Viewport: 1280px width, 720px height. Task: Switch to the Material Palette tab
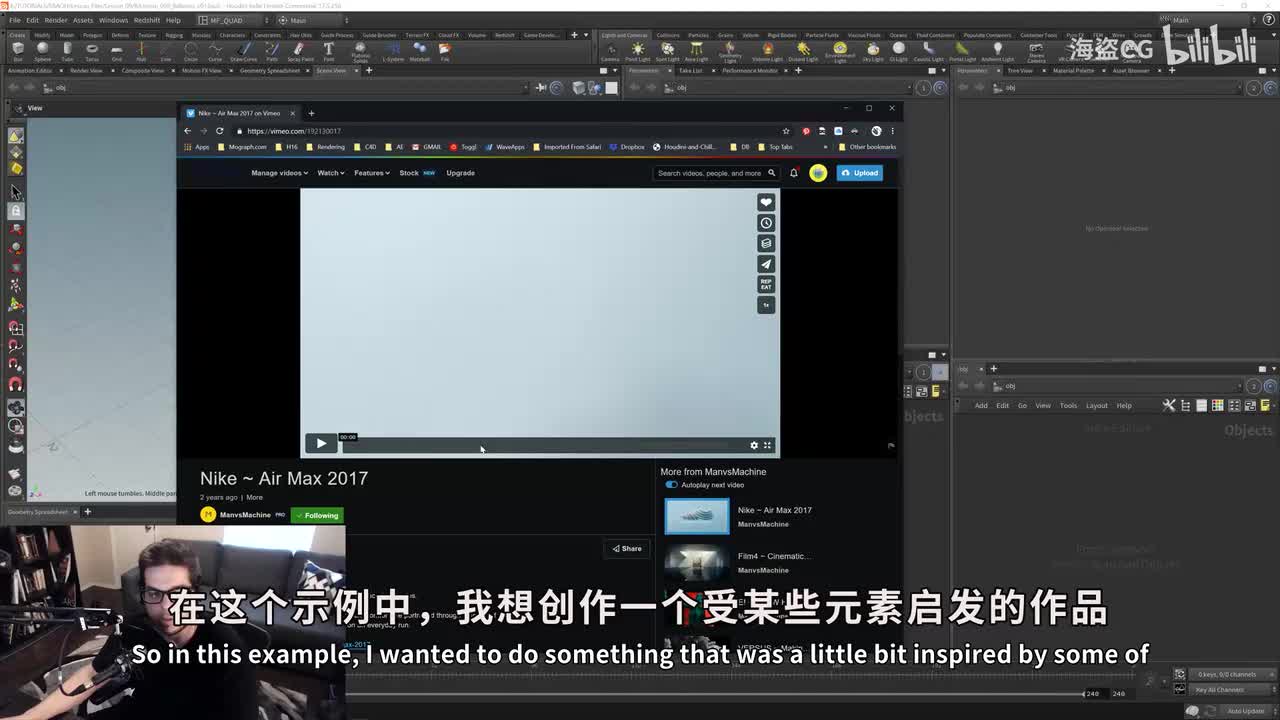(1073, 71)
